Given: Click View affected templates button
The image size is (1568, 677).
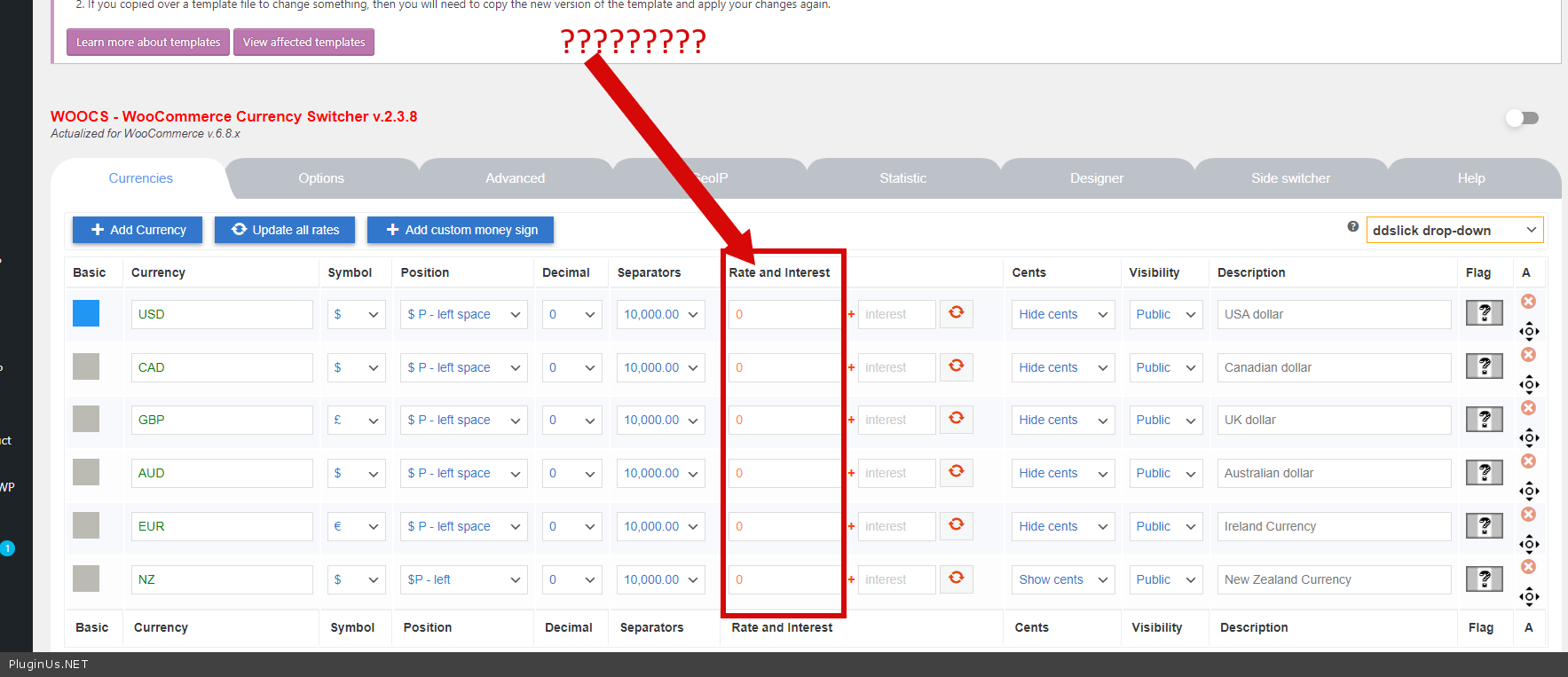Looking at the screenshot, I should click(303, 42).
